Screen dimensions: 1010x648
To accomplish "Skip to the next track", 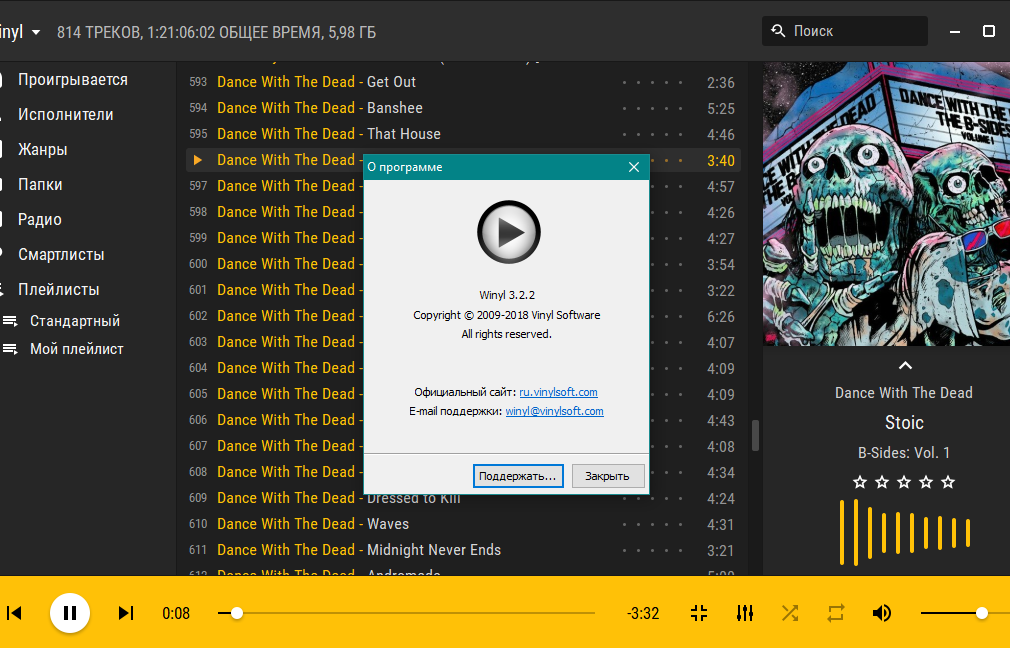I will (x=126, y=613).
